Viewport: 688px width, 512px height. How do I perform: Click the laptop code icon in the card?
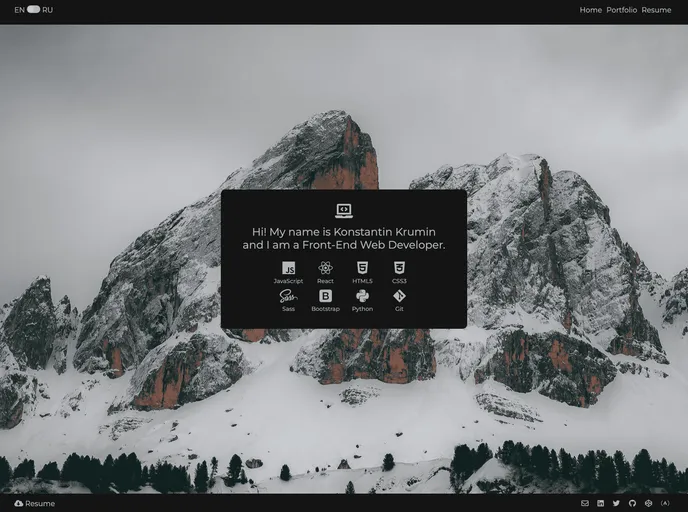(x=344, y=211)
